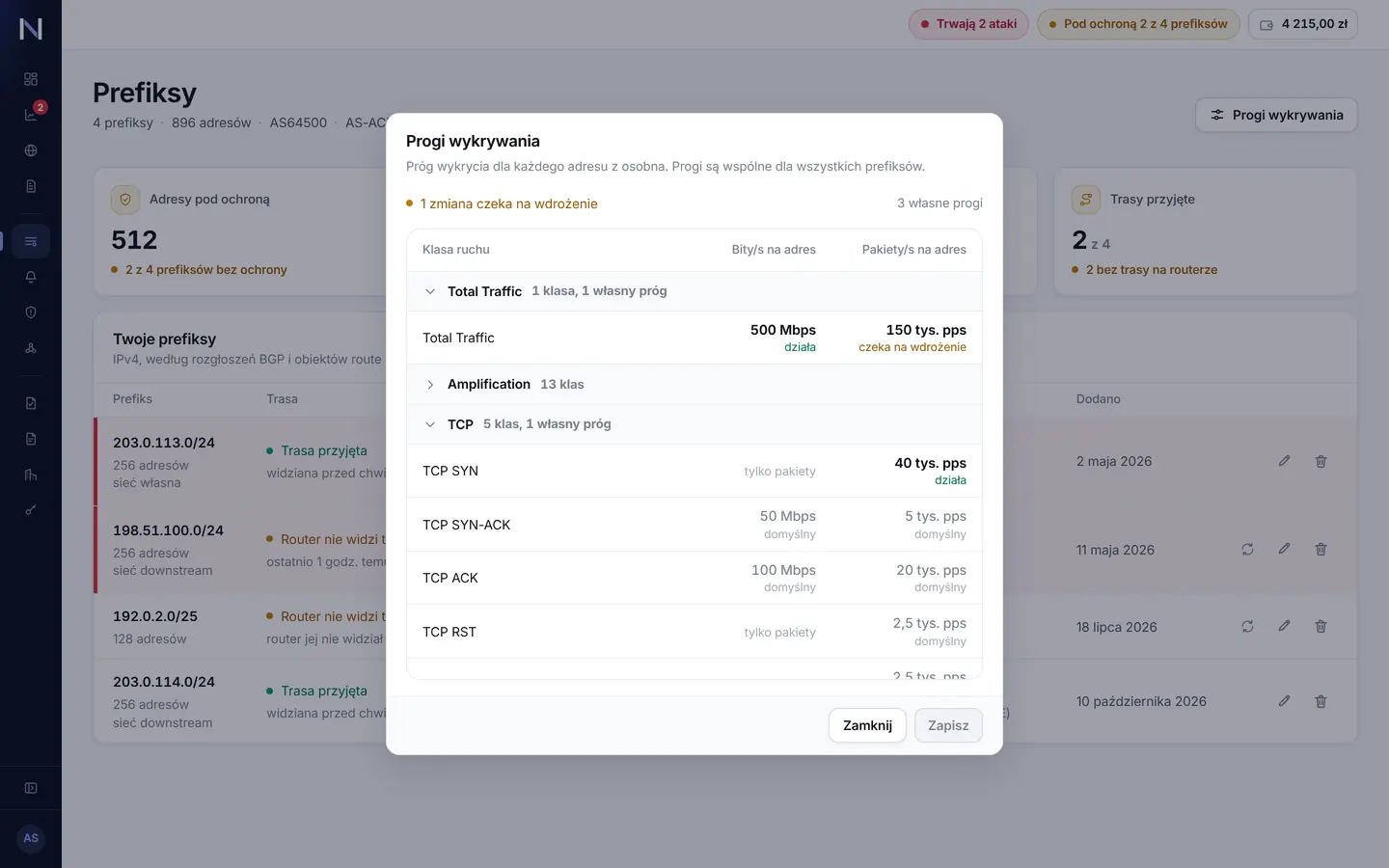Open the bell notifications icon in sidebar
Screen dimensions: 1389x868
31,277
